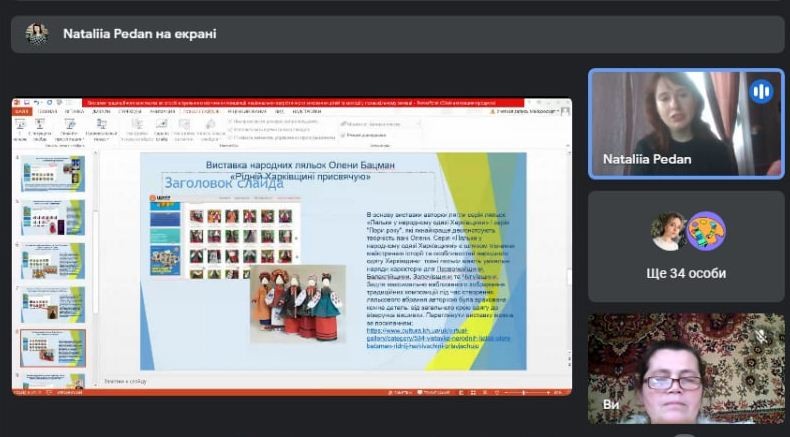Viewport: 790px width, 437px height.
Task: Click the third large slide show ribbon icon
Action: point(69,126)
